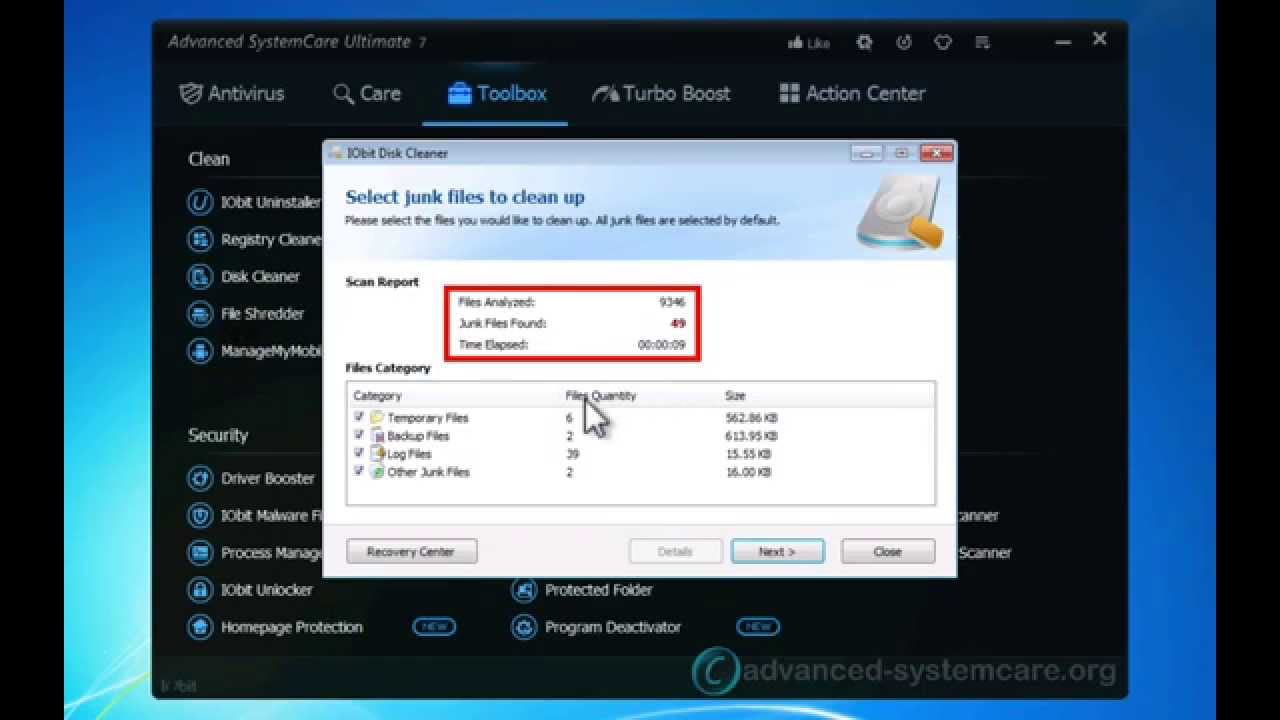Viewport: 1280px width, 720px height.
Task: Go to the Action Center tab
Action: coord(852,94)
